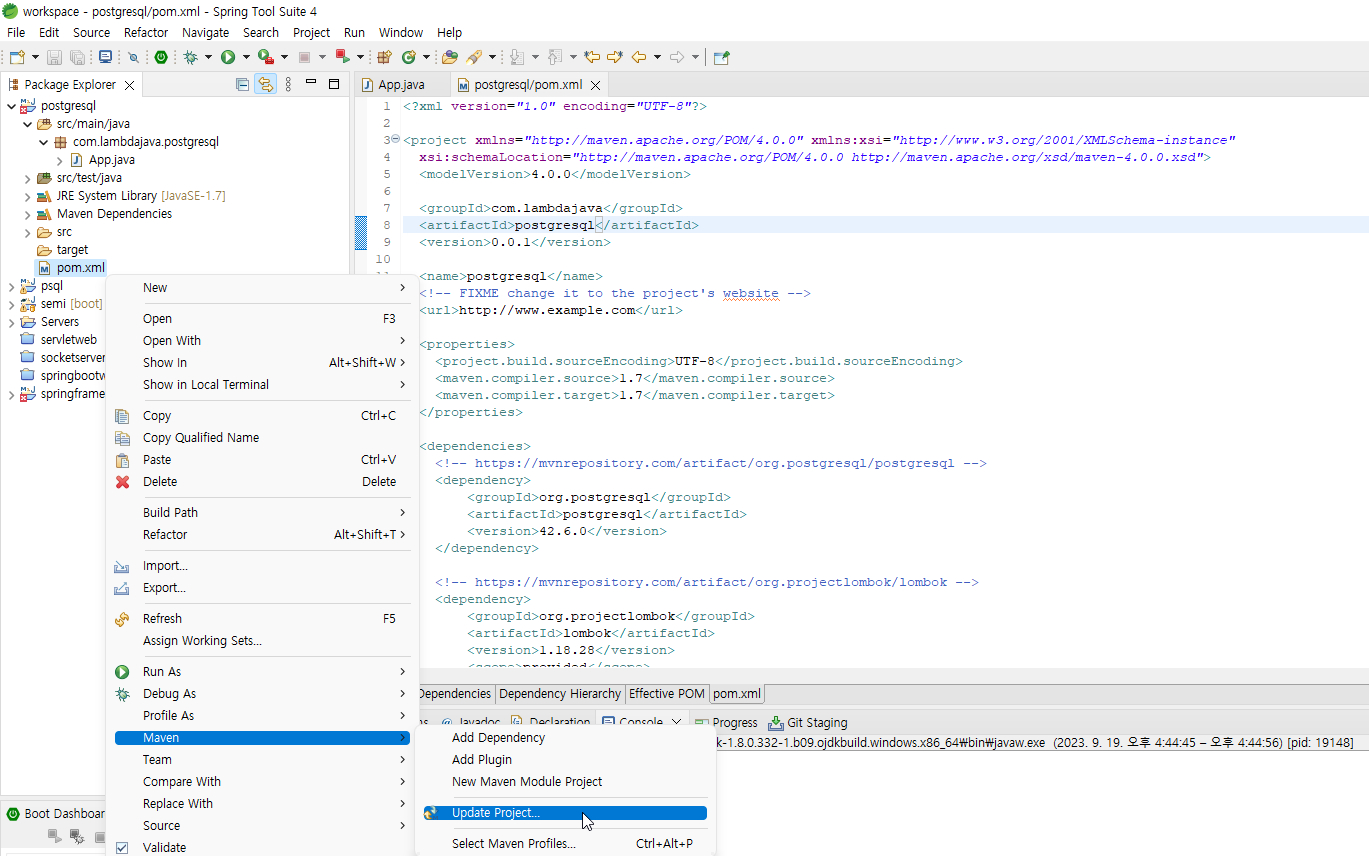
Task: Choose New Maven Module Project
Action: 565,782
